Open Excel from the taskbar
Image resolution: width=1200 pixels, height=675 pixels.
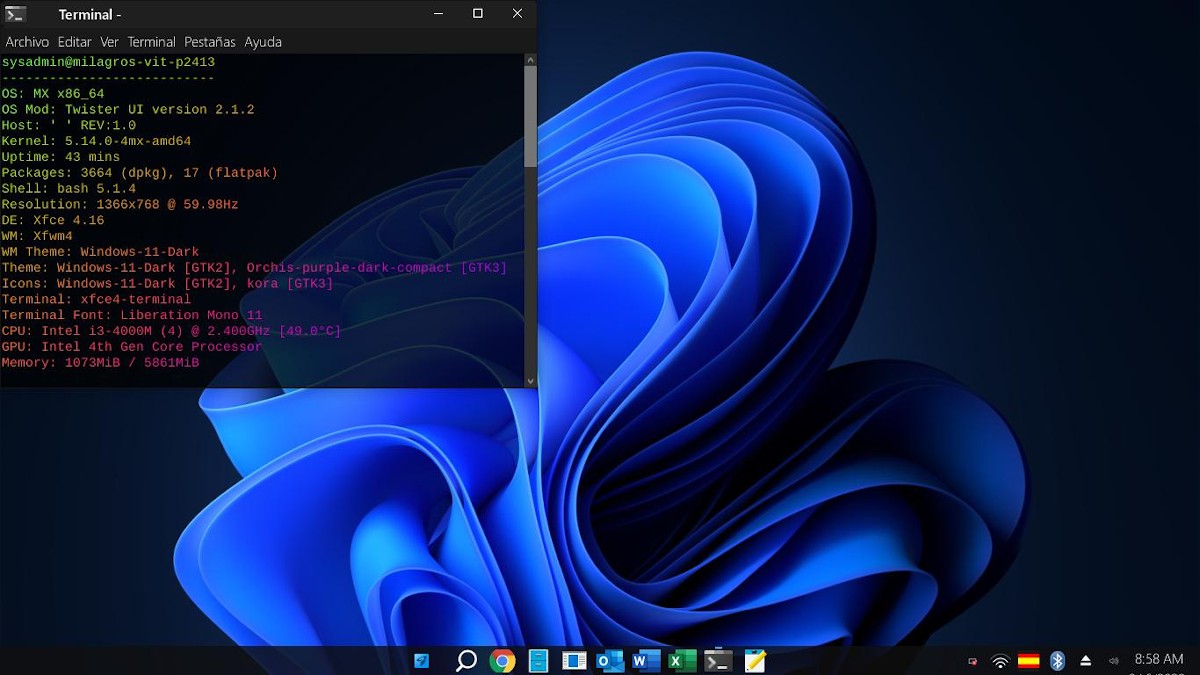pos(682,660)
